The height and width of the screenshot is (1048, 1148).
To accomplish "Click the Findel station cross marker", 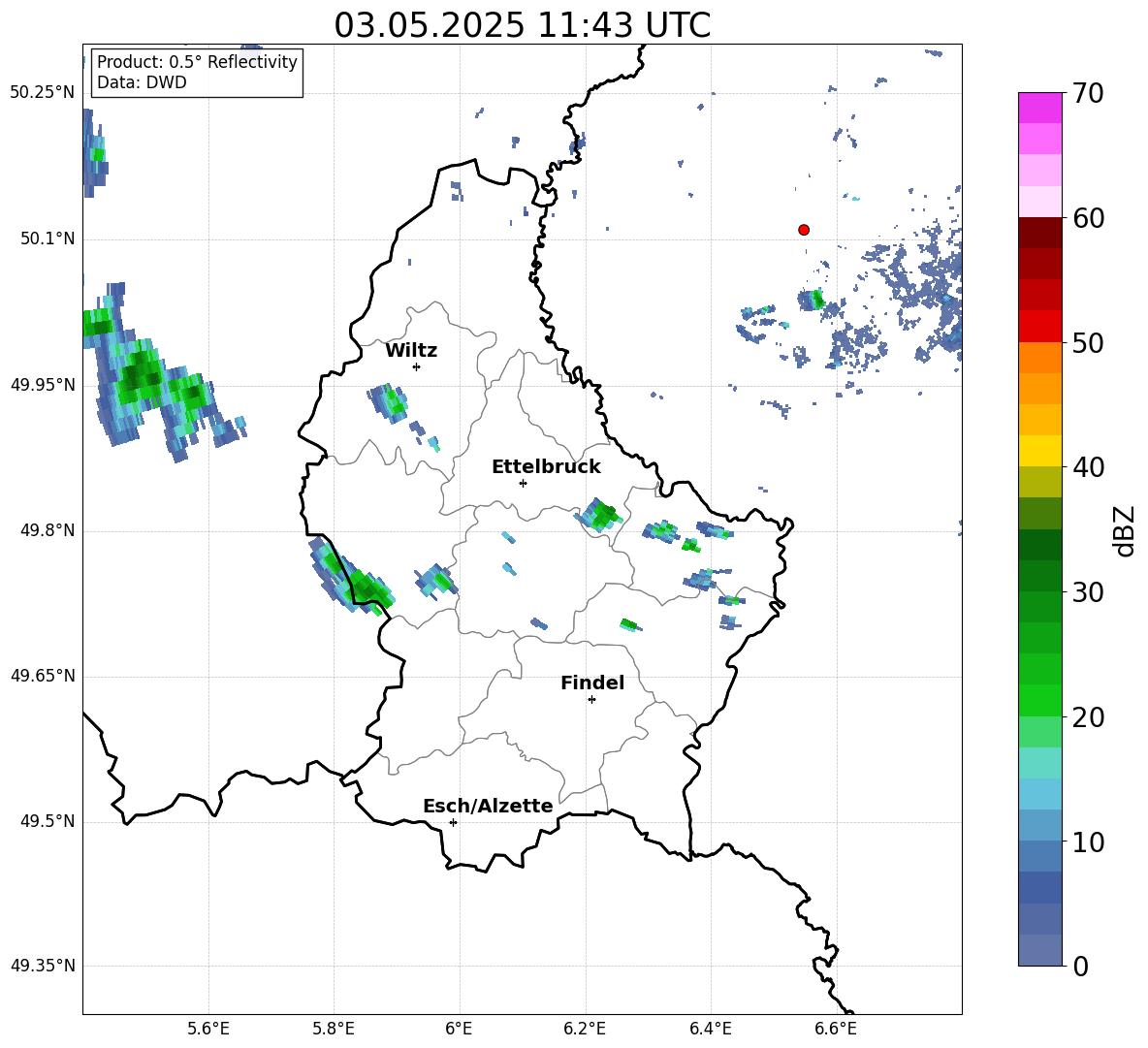I will click(x=591, y=700).
